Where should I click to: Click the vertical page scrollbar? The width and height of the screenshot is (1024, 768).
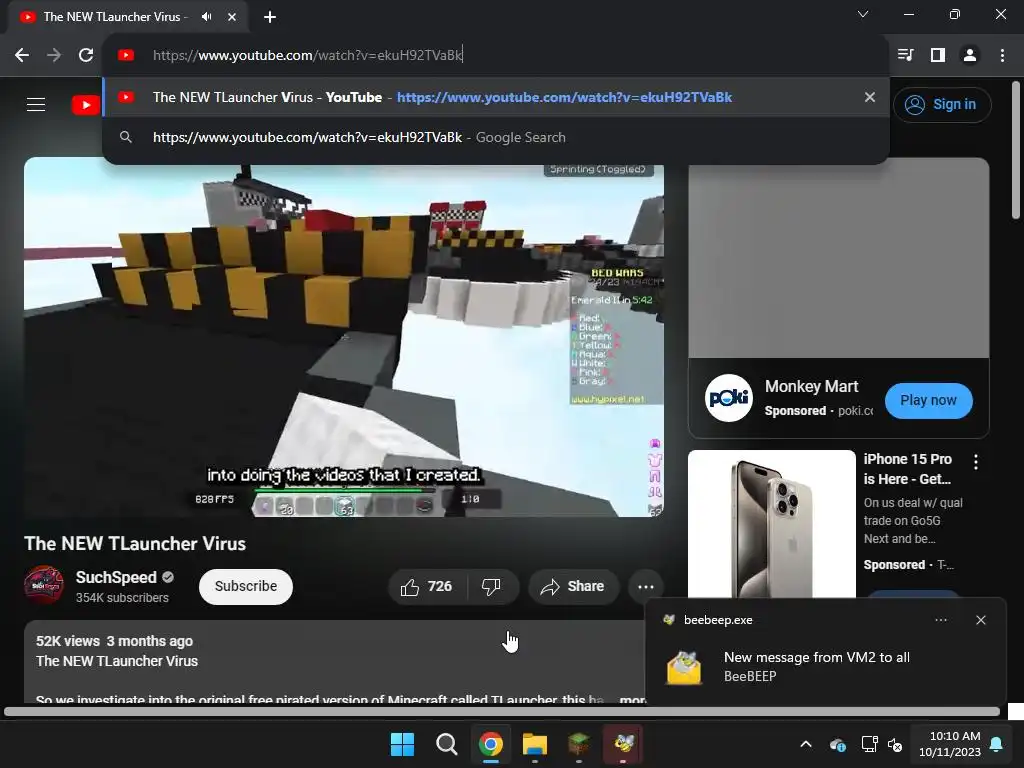pos(1016,151)
